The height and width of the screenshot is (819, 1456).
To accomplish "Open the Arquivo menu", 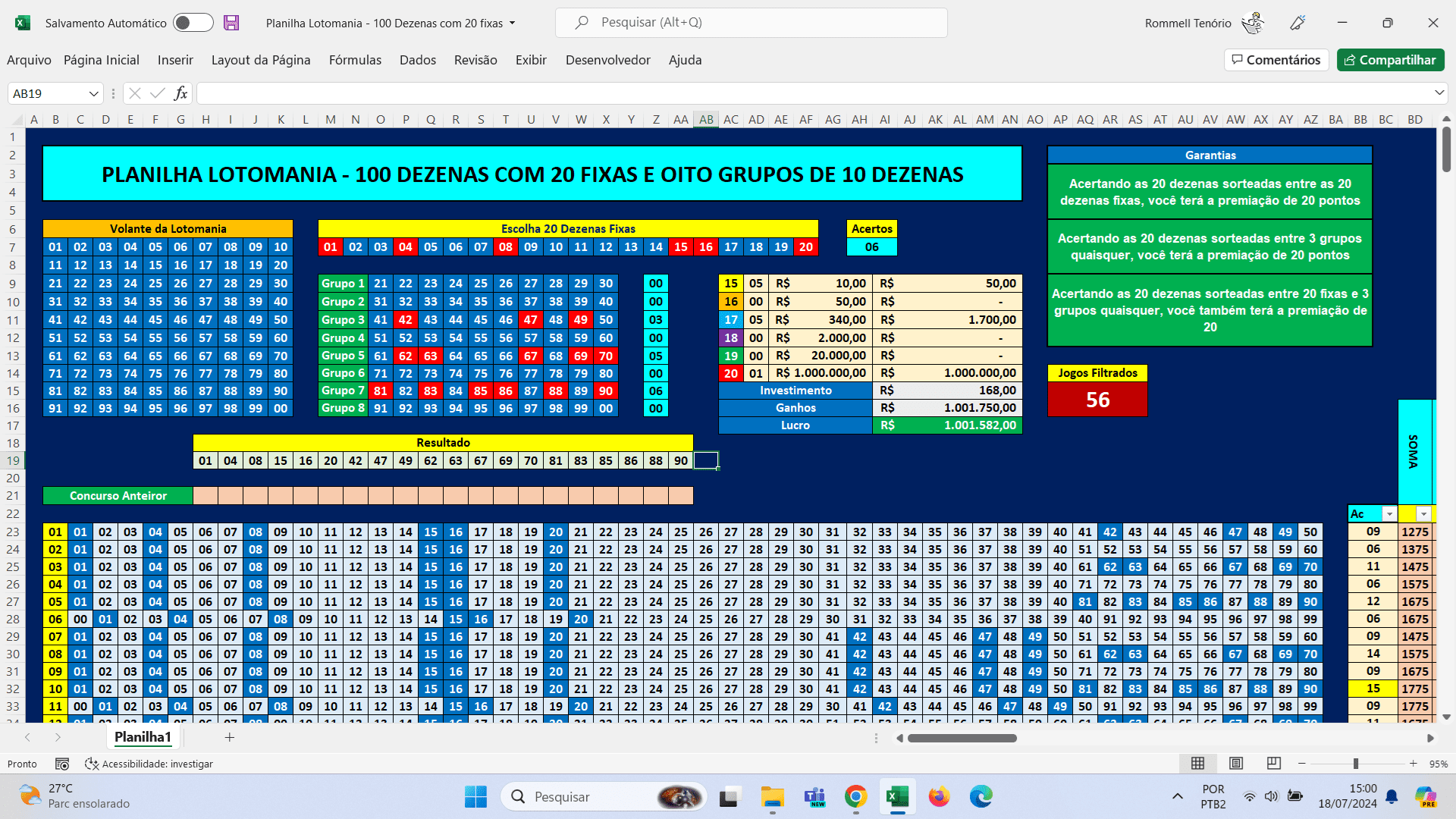I will coord(29,60).
